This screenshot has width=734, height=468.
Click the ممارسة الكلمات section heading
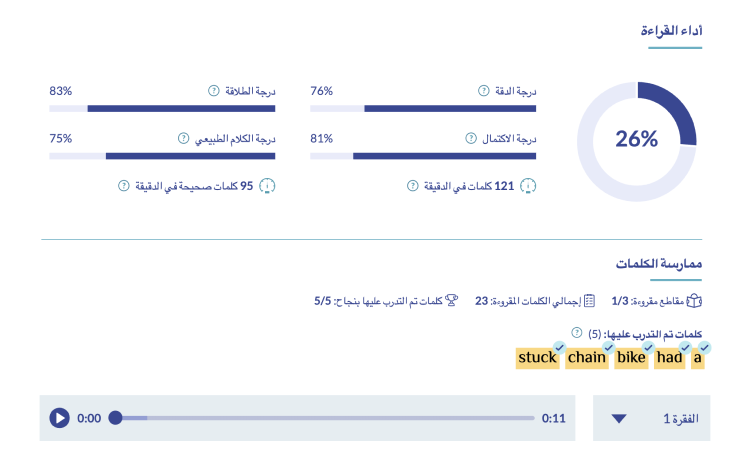658,263
